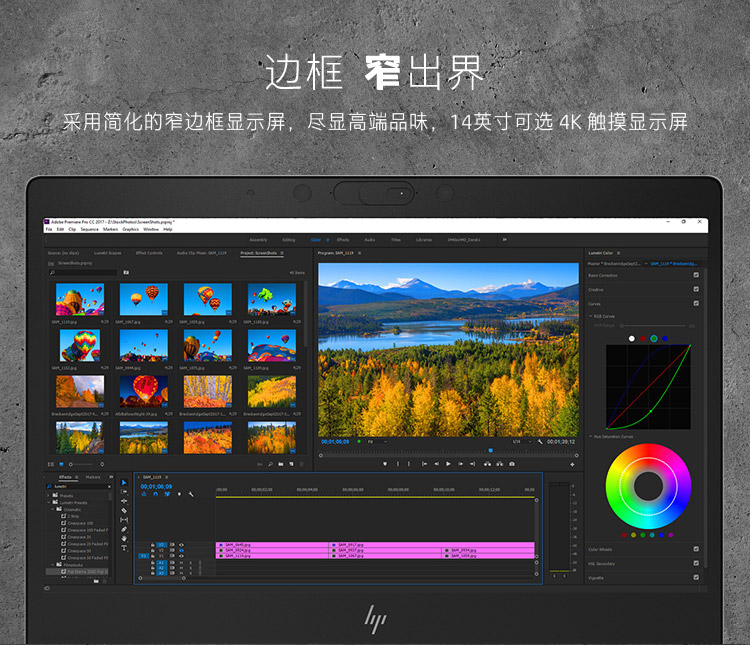
Task: Open the Fit zoom level dropdown
Action: [x=374, y=441]
